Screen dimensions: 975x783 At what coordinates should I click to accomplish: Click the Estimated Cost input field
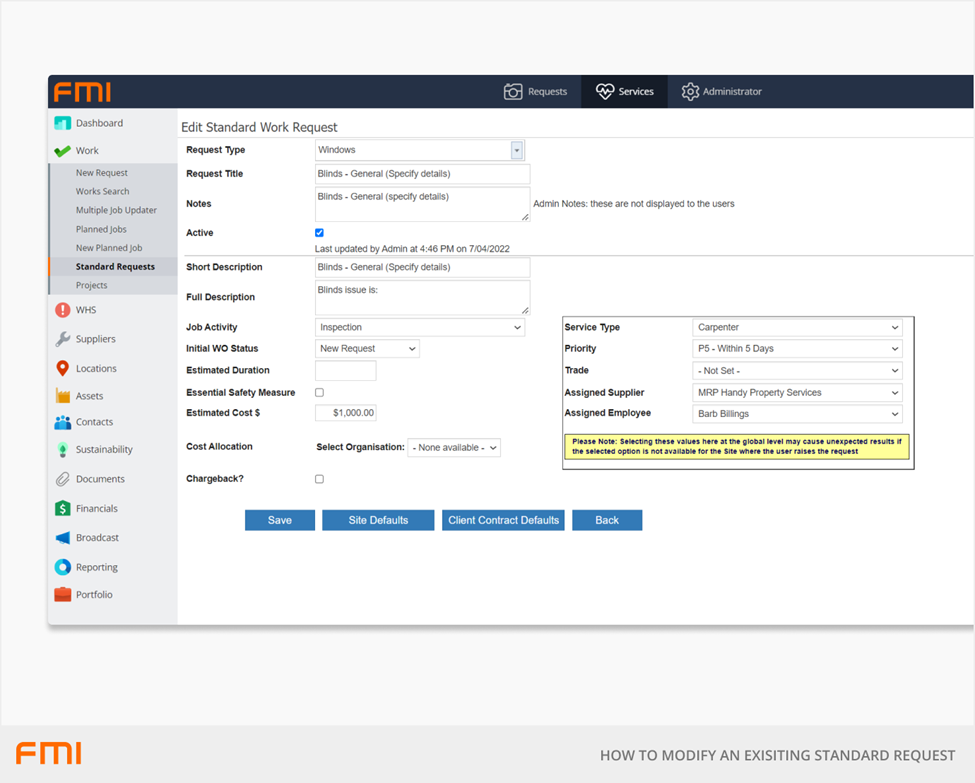(346, 413)
